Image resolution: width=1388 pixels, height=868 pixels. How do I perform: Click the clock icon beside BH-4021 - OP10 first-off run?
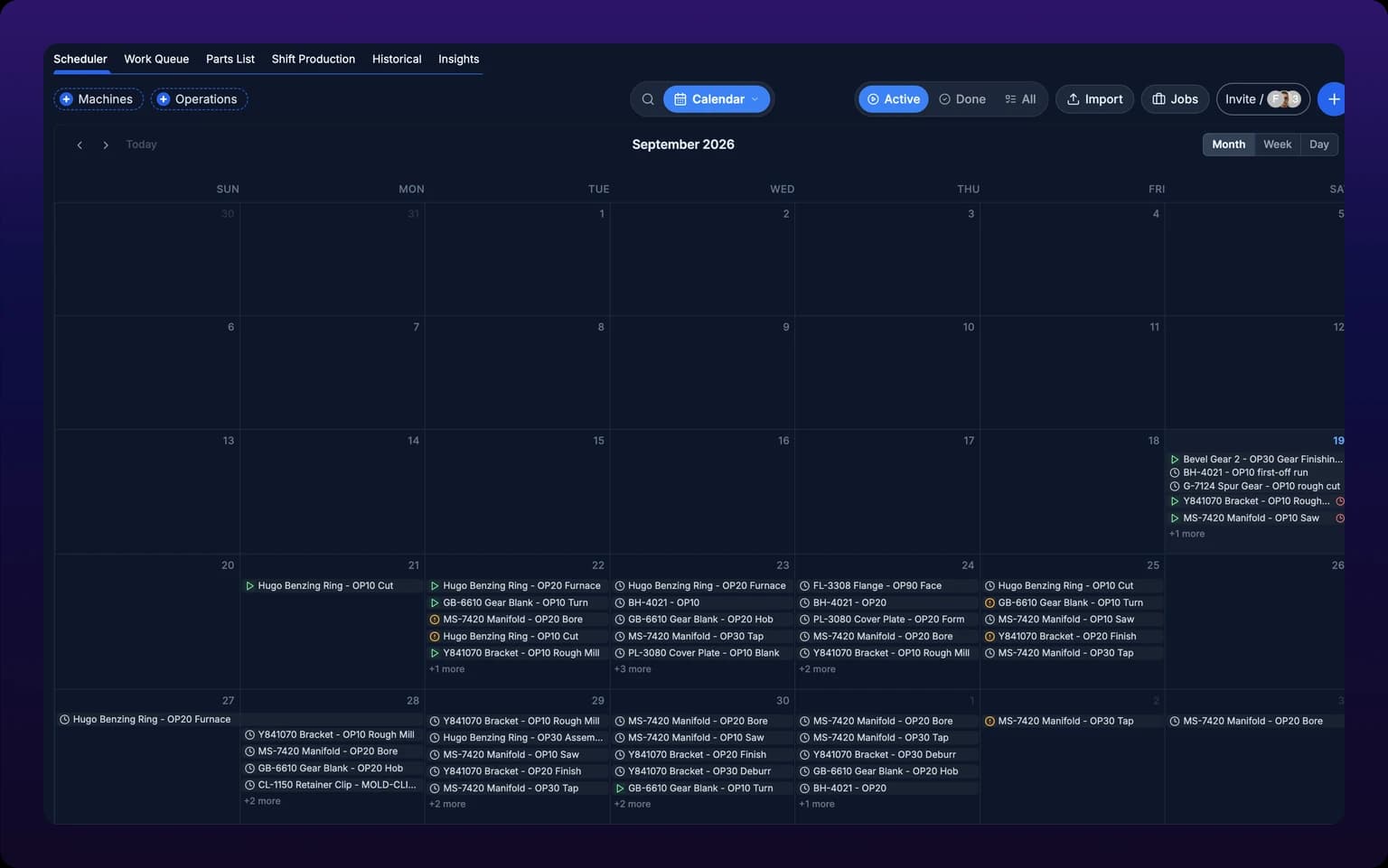(1175, 472)
